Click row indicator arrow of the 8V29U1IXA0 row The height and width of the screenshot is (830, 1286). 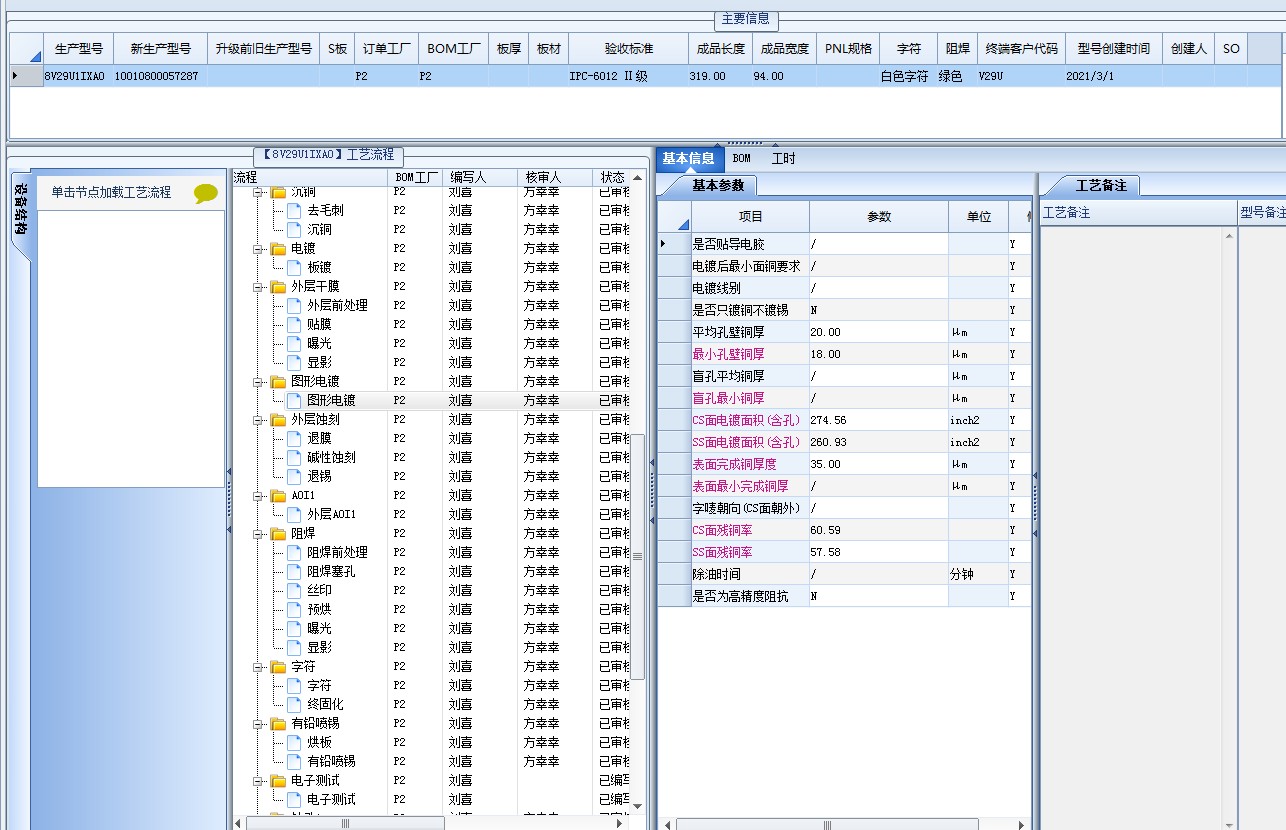click(x=15, y=75)
